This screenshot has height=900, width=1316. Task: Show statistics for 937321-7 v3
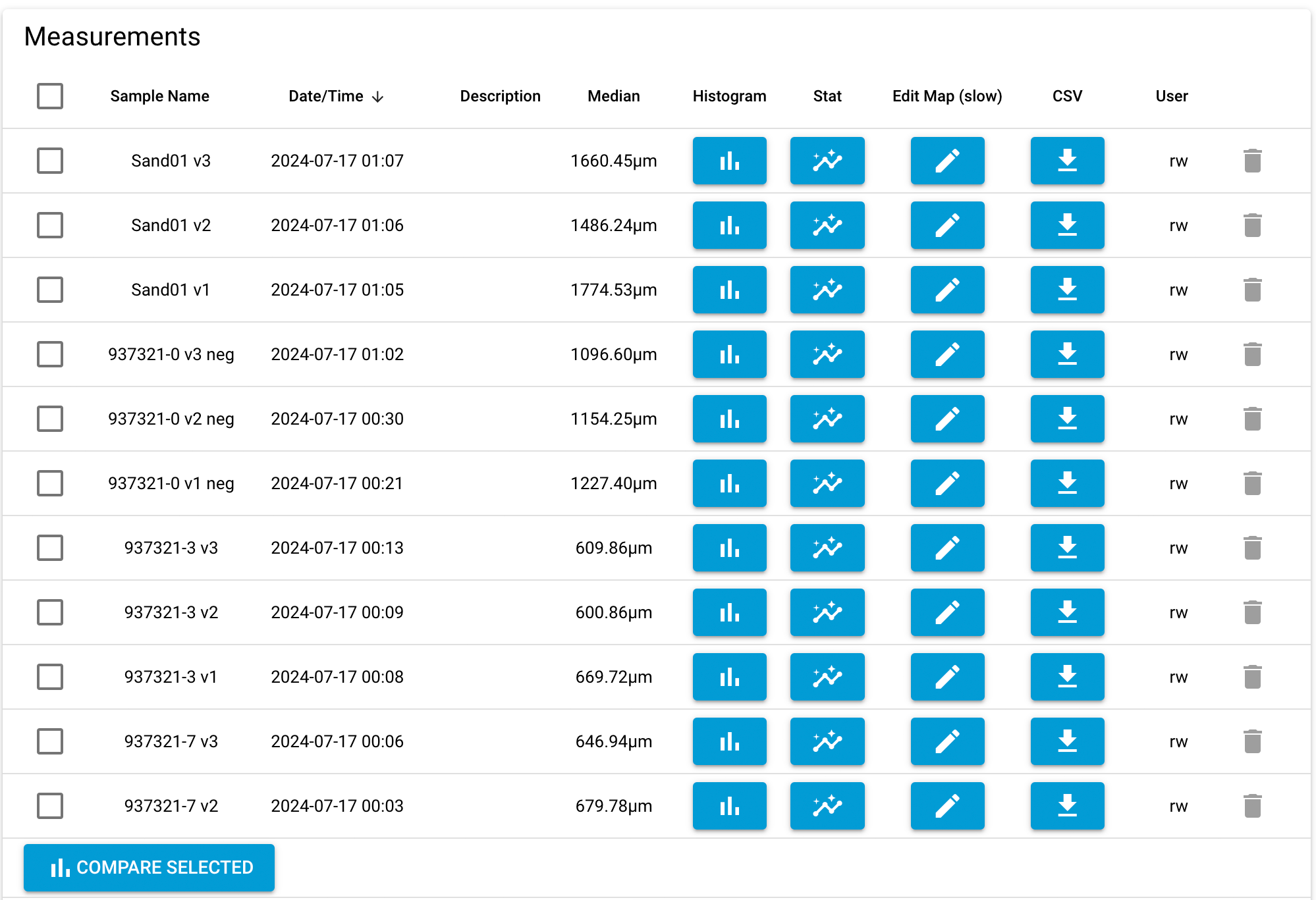pos(827,741)
